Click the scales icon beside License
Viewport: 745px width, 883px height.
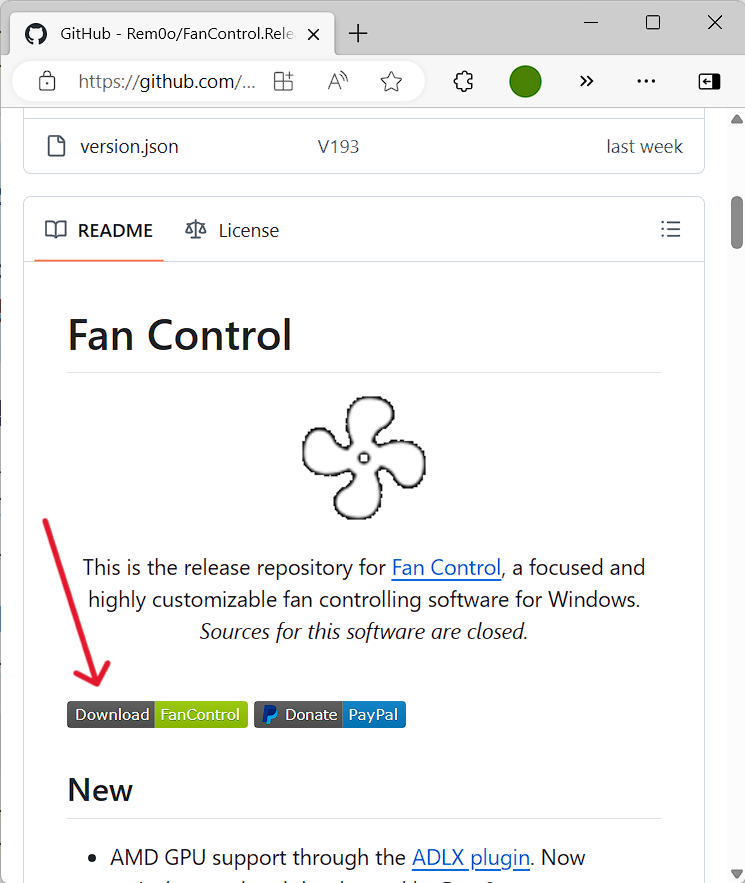pos(195,230)
